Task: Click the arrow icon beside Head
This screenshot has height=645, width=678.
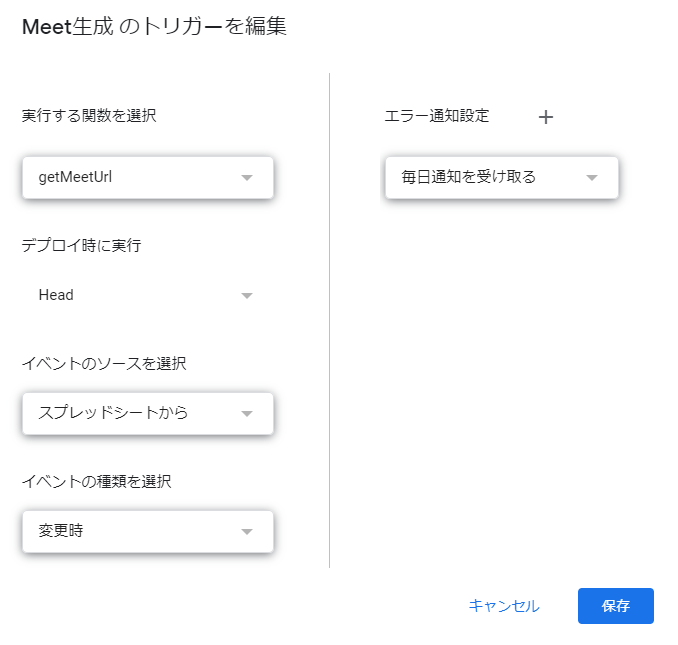Action: coord(247,296)
